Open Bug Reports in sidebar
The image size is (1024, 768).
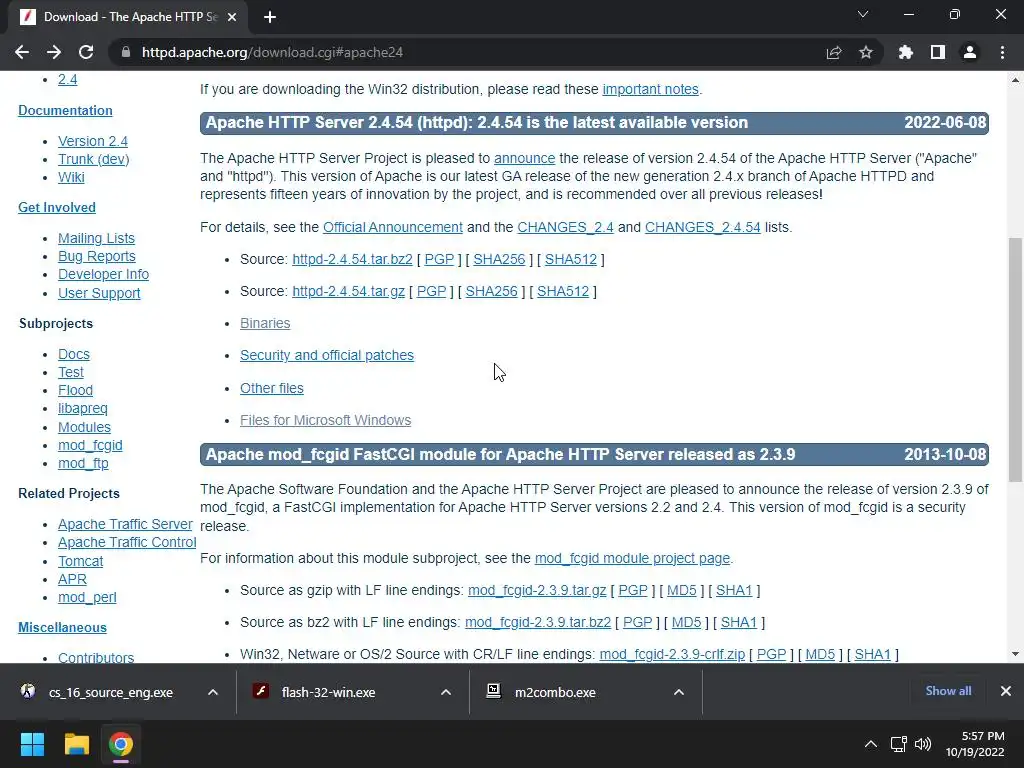point(97,256)
